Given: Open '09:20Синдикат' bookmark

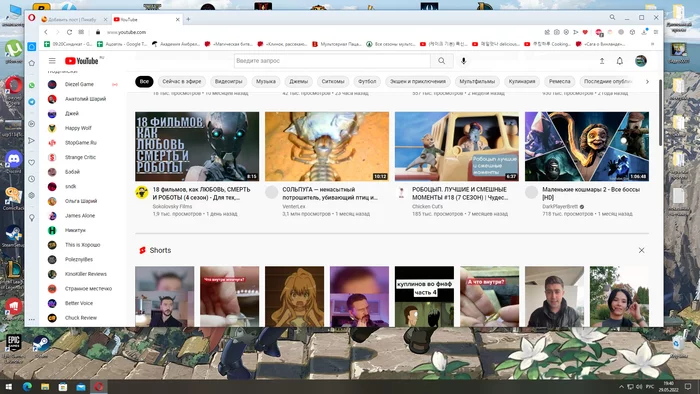Looking at the screenshot, I should pos(68,44).
